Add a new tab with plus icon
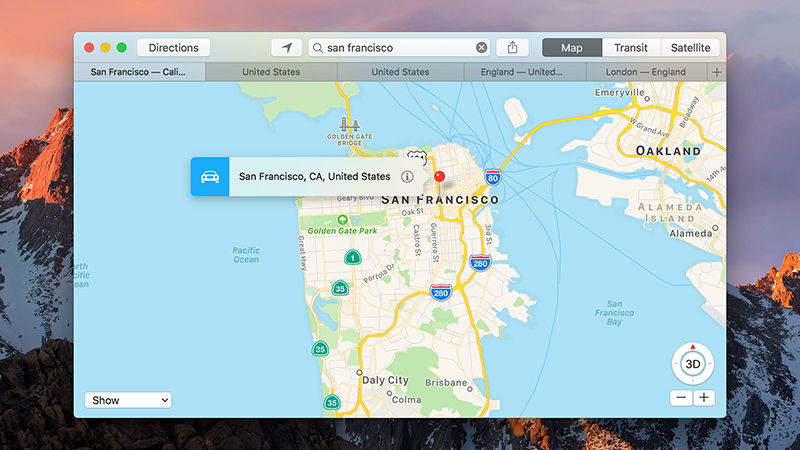The width and height of the screenshot is (800, 450). (x=717, y=72)
